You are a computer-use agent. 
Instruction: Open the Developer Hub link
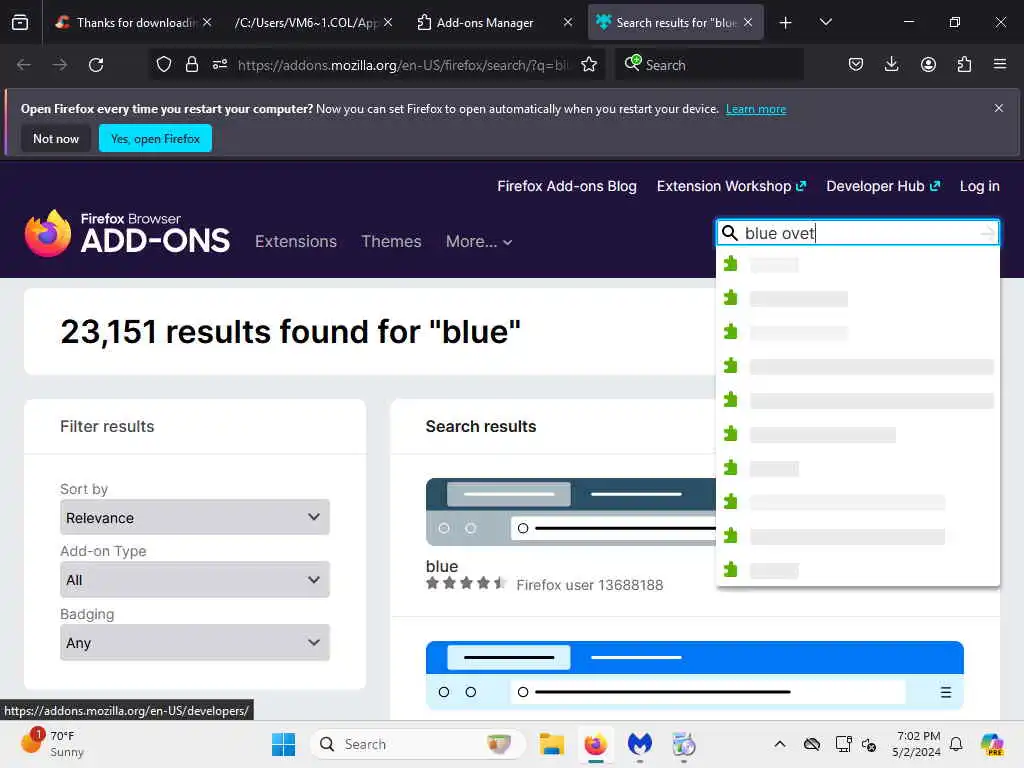coord(883,186)
